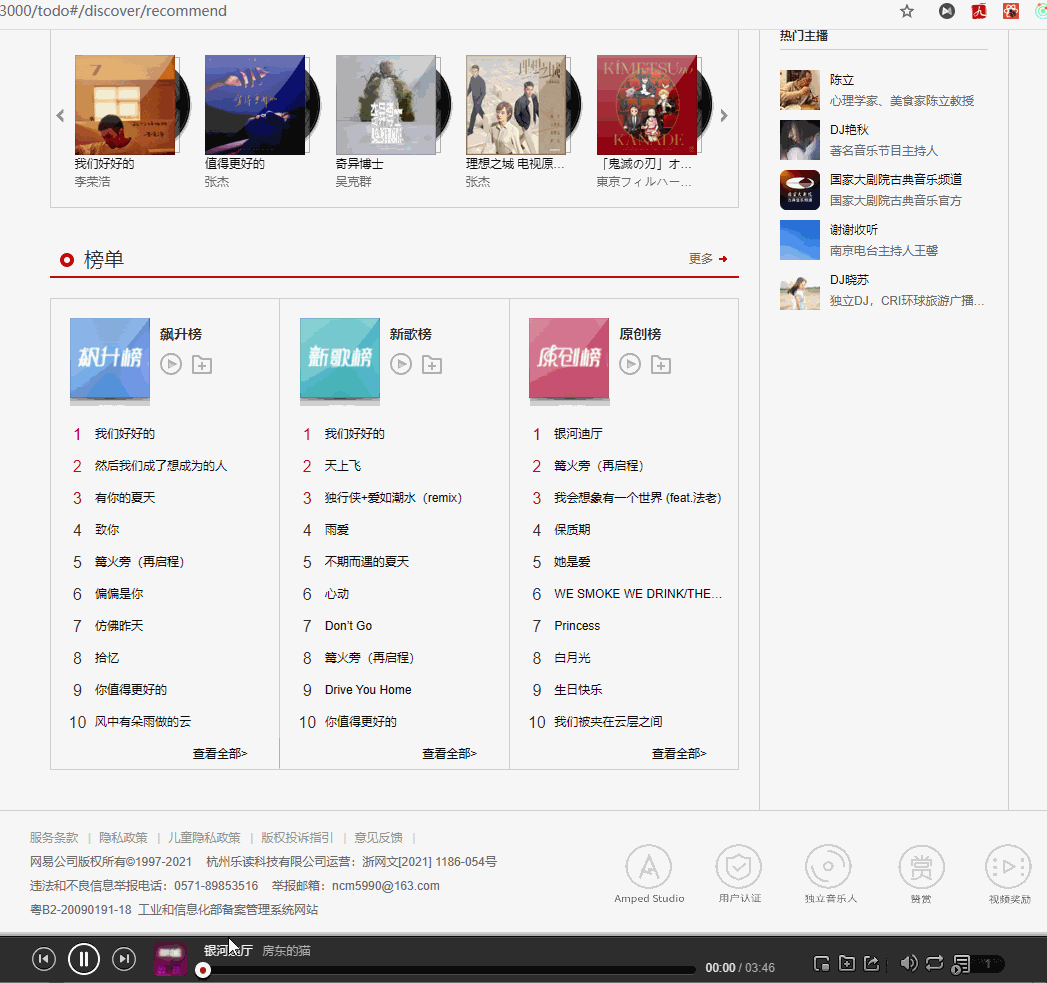Mute audio via the speaker icon
Image resolution: width=1047 pixels, height=983 pixels.
908,963
